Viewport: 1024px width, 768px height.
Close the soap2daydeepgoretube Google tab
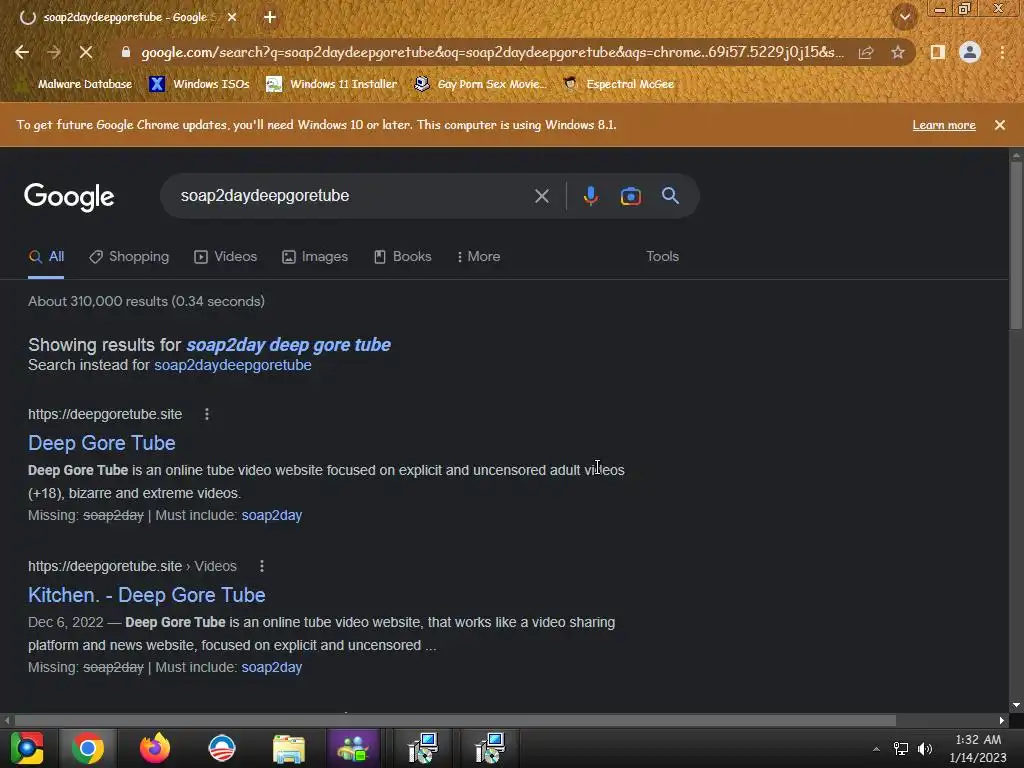click(x=232, y=18)
